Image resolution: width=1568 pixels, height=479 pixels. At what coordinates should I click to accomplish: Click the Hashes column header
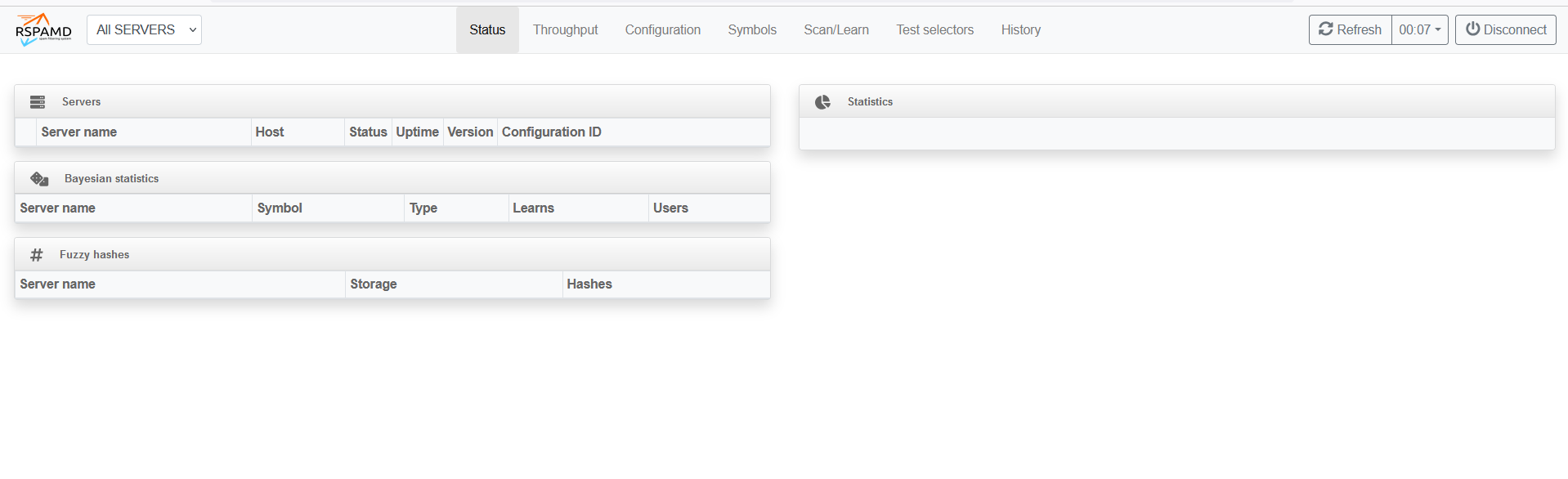pos(589,284)
